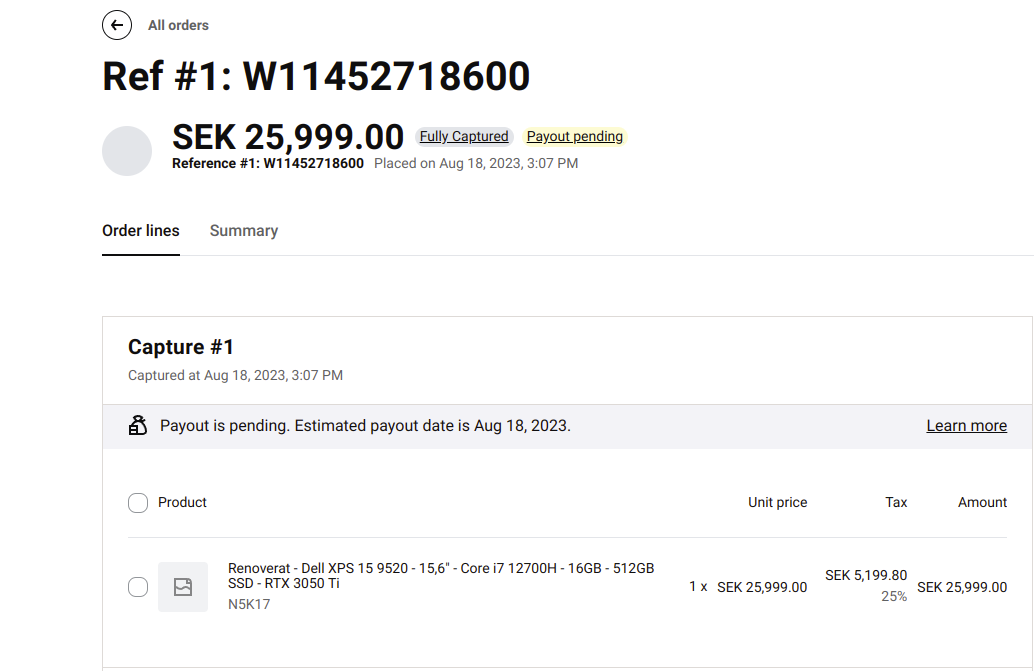Click the Unit price column header

coord(777,502)
